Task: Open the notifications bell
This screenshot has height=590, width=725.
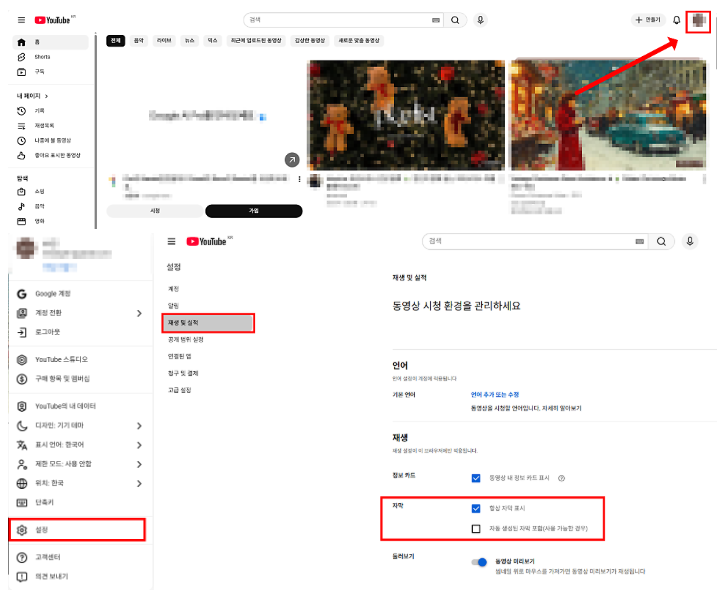Action: tap(676, 20)
